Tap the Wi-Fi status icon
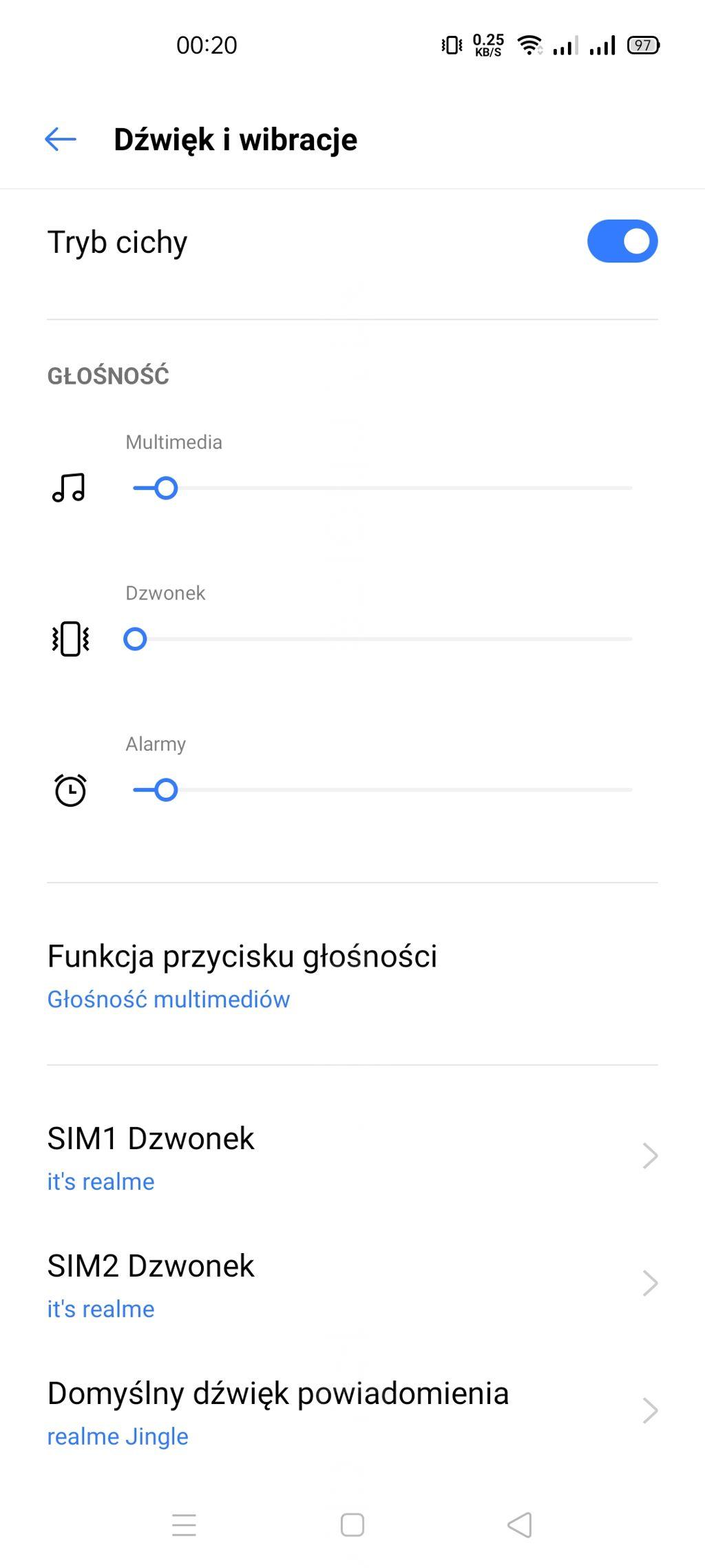Viewport: 705px width, 1568px height. pyautogui.click(x=529, y=45)
